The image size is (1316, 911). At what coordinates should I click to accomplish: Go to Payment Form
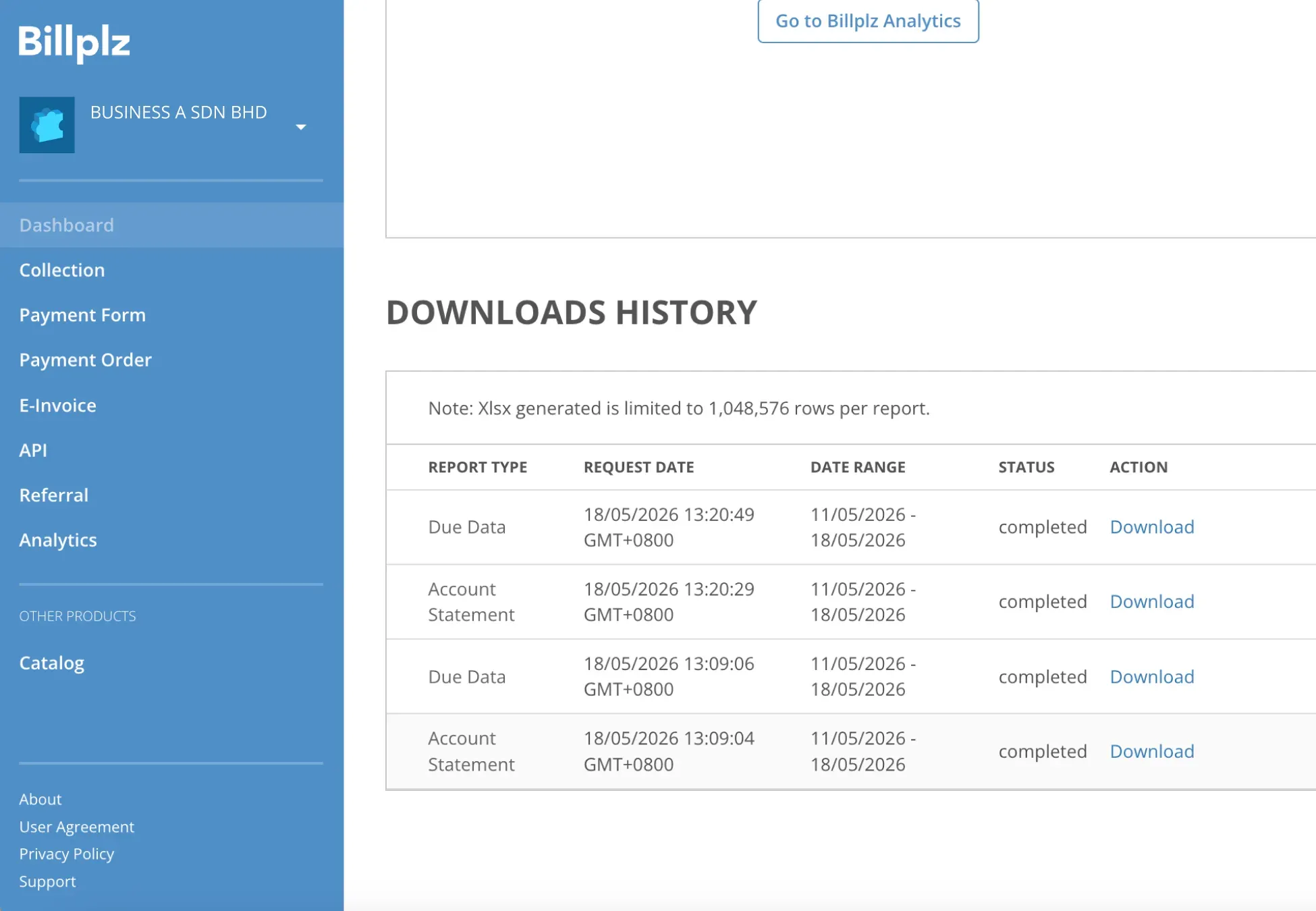click(82, 315)
